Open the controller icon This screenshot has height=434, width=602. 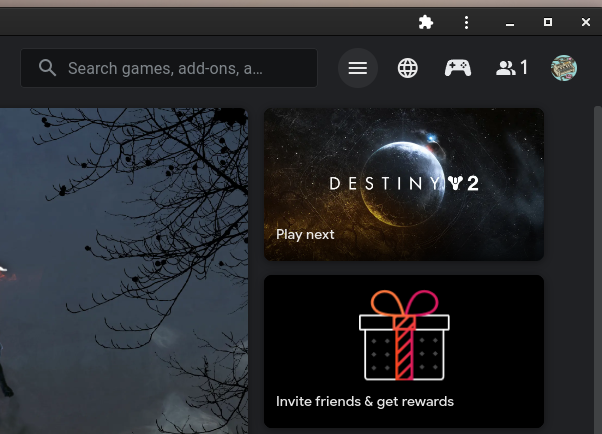click(458, 68)
